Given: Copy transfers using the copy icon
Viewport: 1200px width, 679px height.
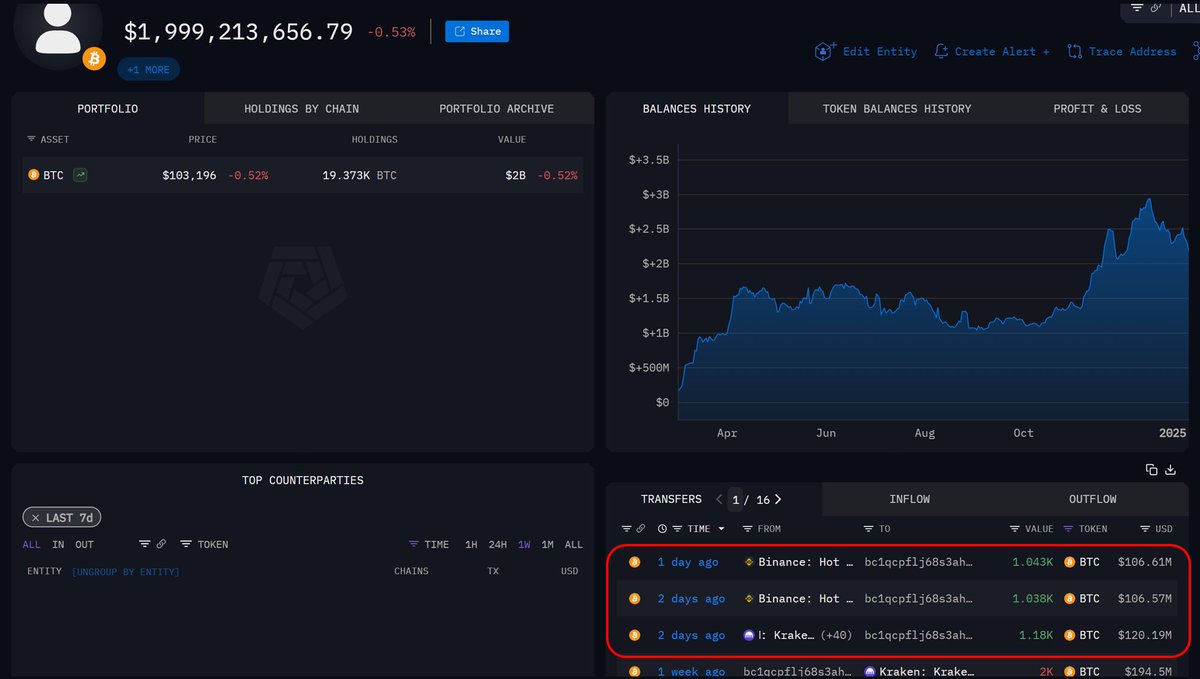Looking at the screenshot, I should click(x=1151, y=469).
